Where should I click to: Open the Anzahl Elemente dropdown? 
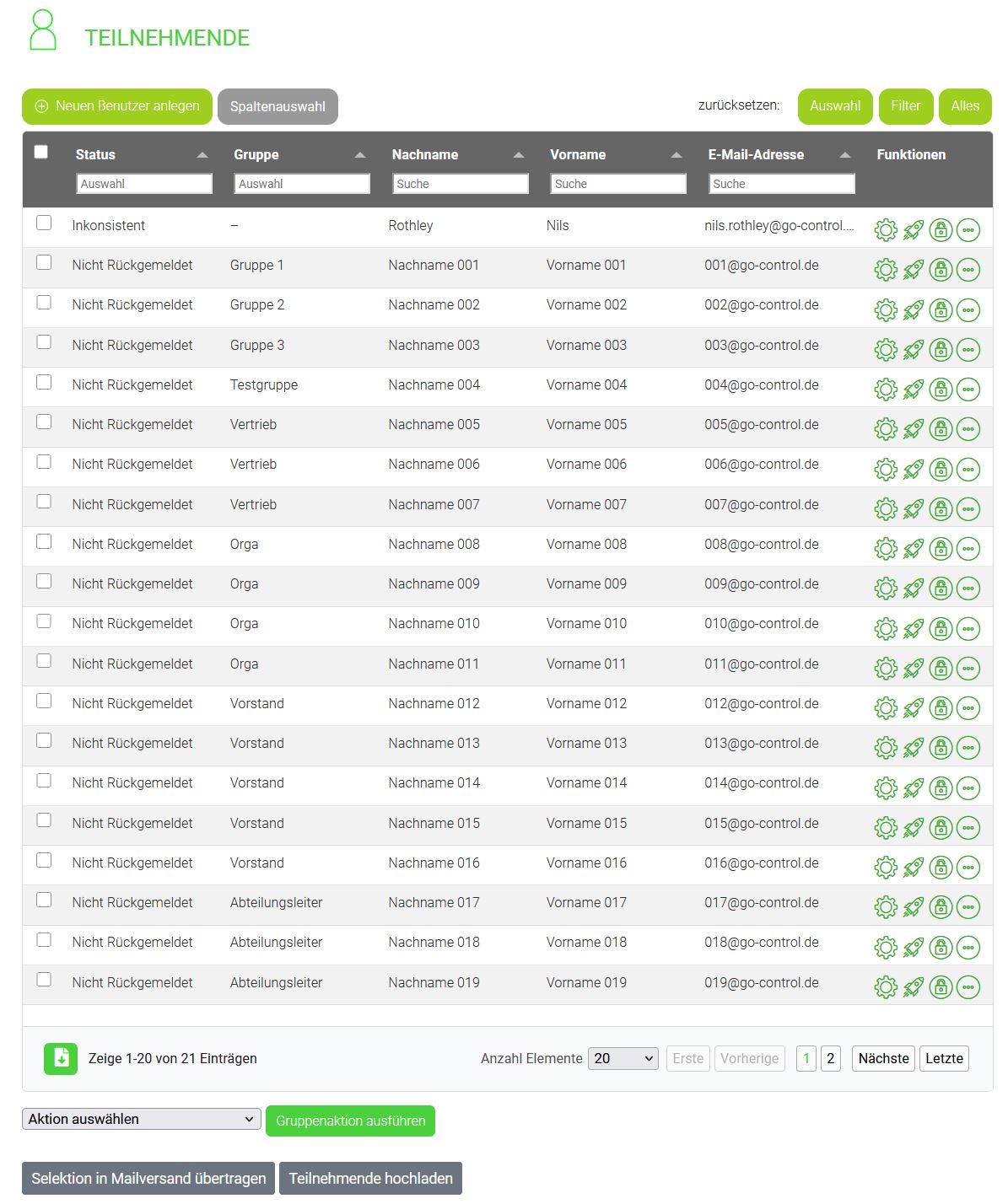click(x=623, y=1059)
